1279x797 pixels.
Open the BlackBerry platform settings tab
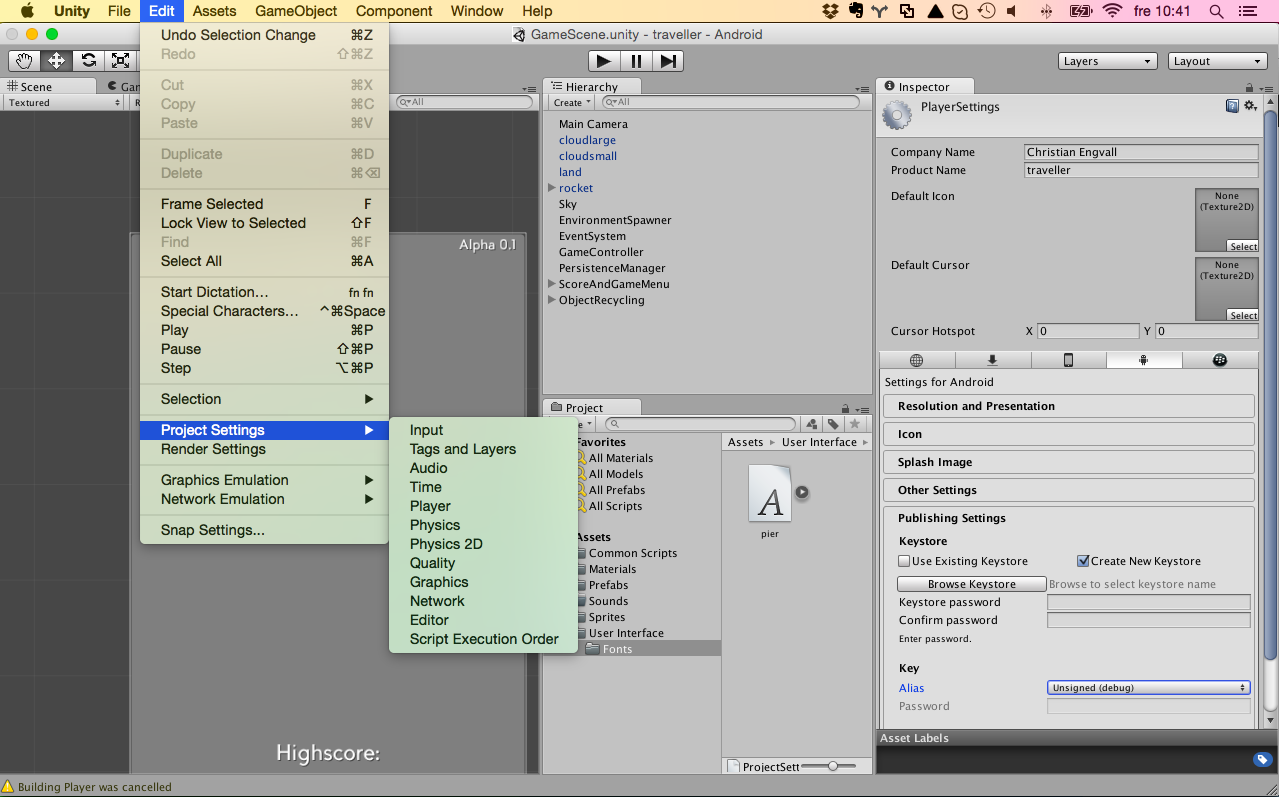pyautogui.click(x=1220, y=361)
